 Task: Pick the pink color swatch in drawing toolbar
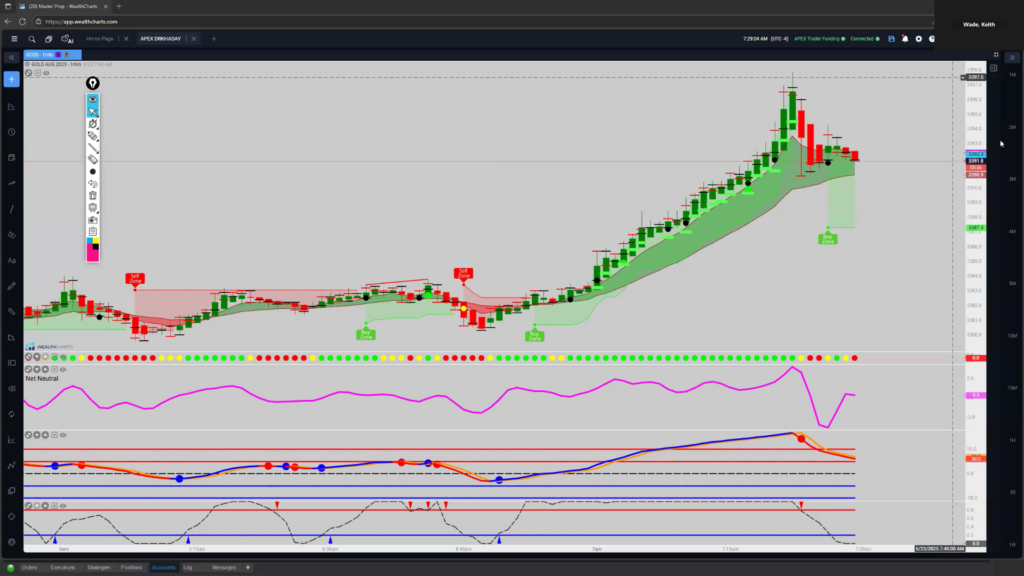(93, 255)
